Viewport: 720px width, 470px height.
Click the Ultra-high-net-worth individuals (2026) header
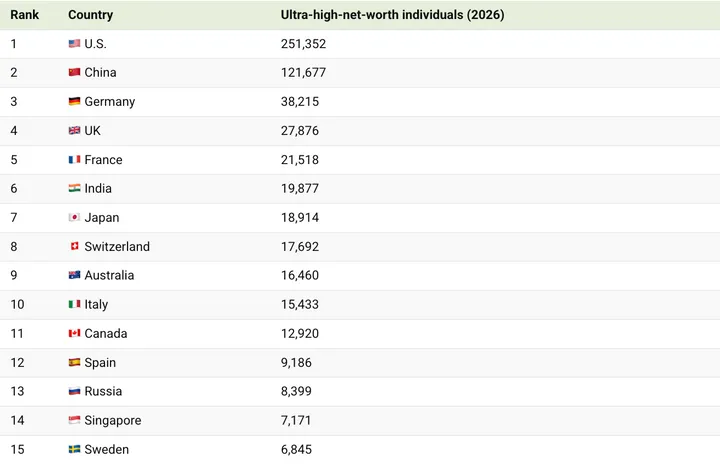(393, 15)
